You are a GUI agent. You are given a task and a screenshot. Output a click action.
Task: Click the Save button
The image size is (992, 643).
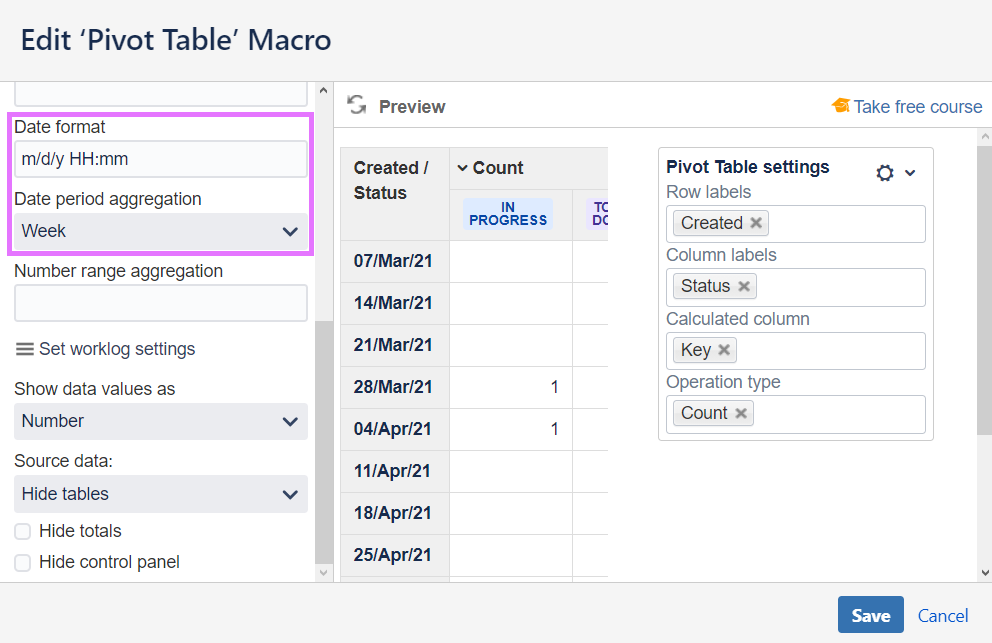click(870, 615)
